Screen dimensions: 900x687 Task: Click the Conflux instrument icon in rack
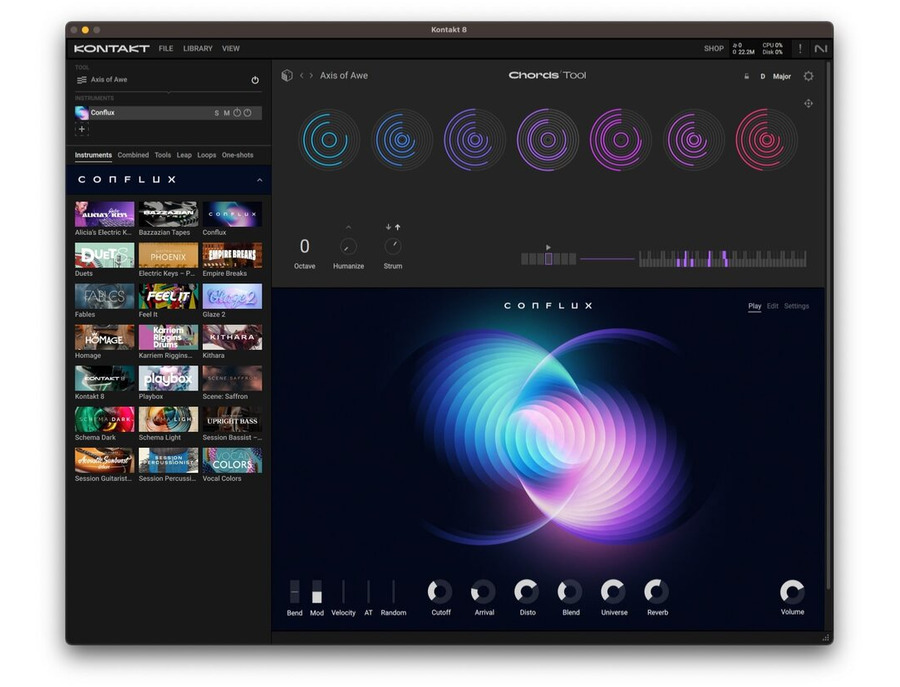coord(82,112)
